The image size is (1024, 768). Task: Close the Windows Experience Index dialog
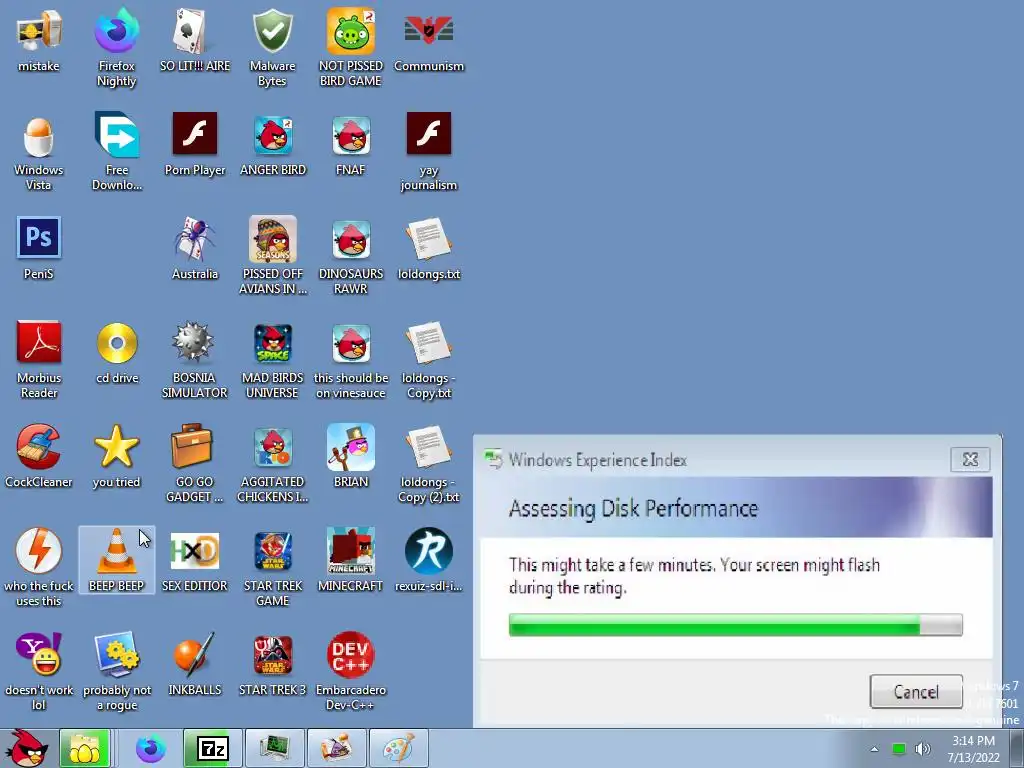point(970,460)
